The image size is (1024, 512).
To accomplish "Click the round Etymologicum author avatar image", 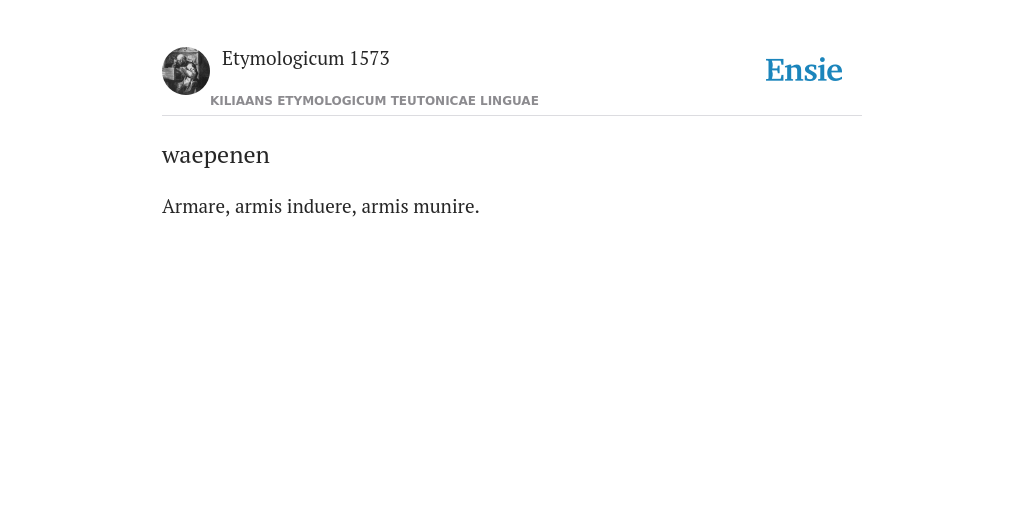I will click(186, 71).
